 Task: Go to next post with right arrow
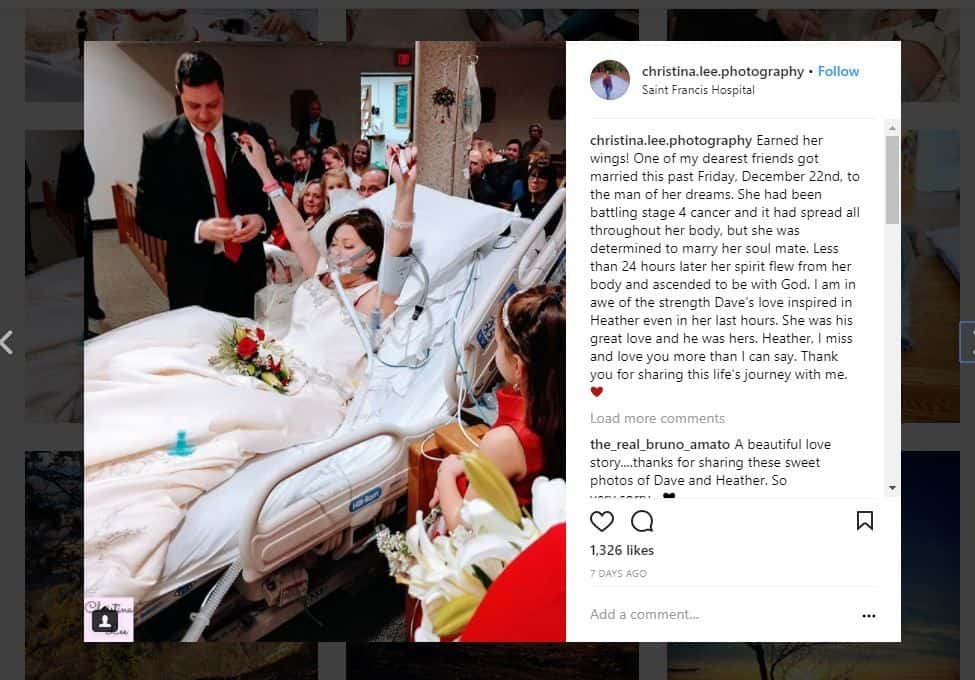(968, 342)
